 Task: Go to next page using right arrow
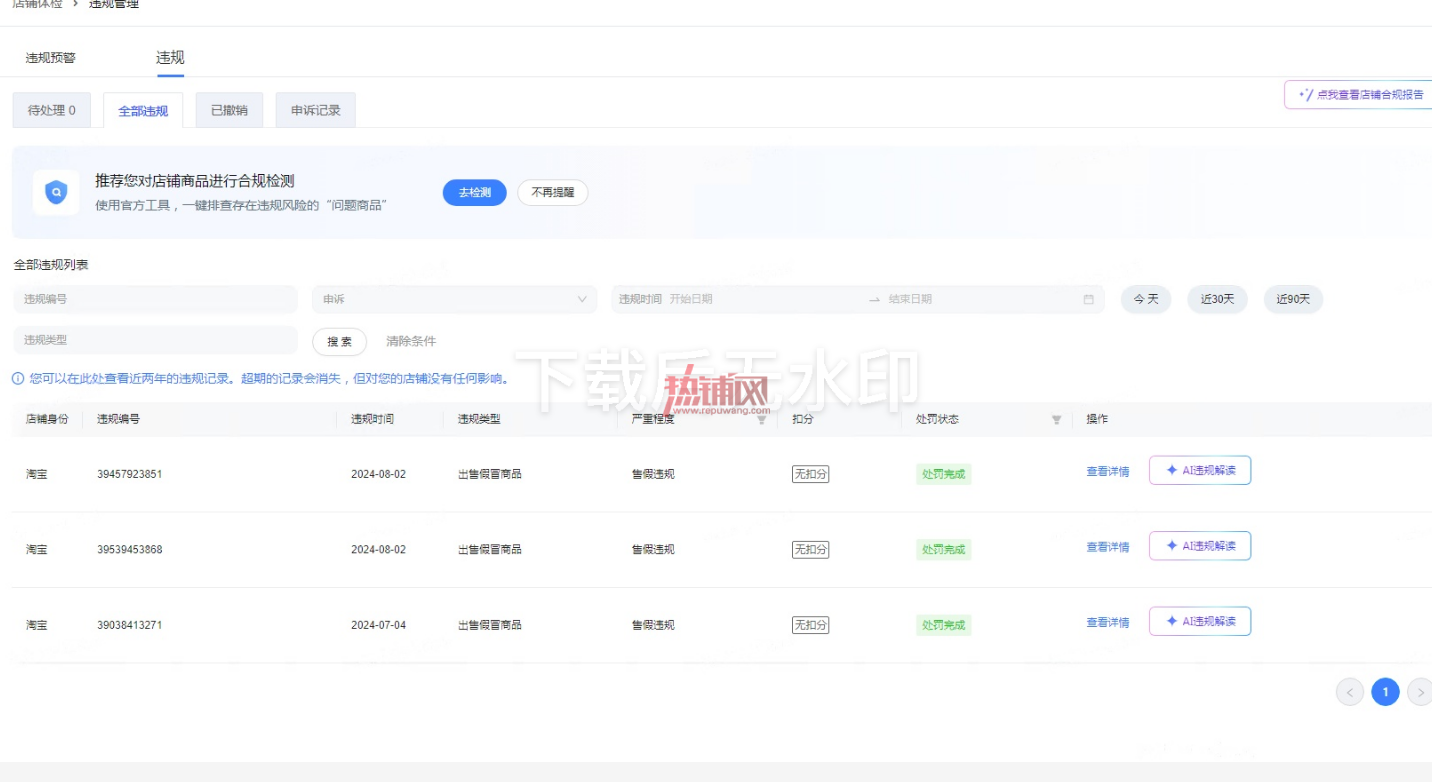[x=1420, y=692]
